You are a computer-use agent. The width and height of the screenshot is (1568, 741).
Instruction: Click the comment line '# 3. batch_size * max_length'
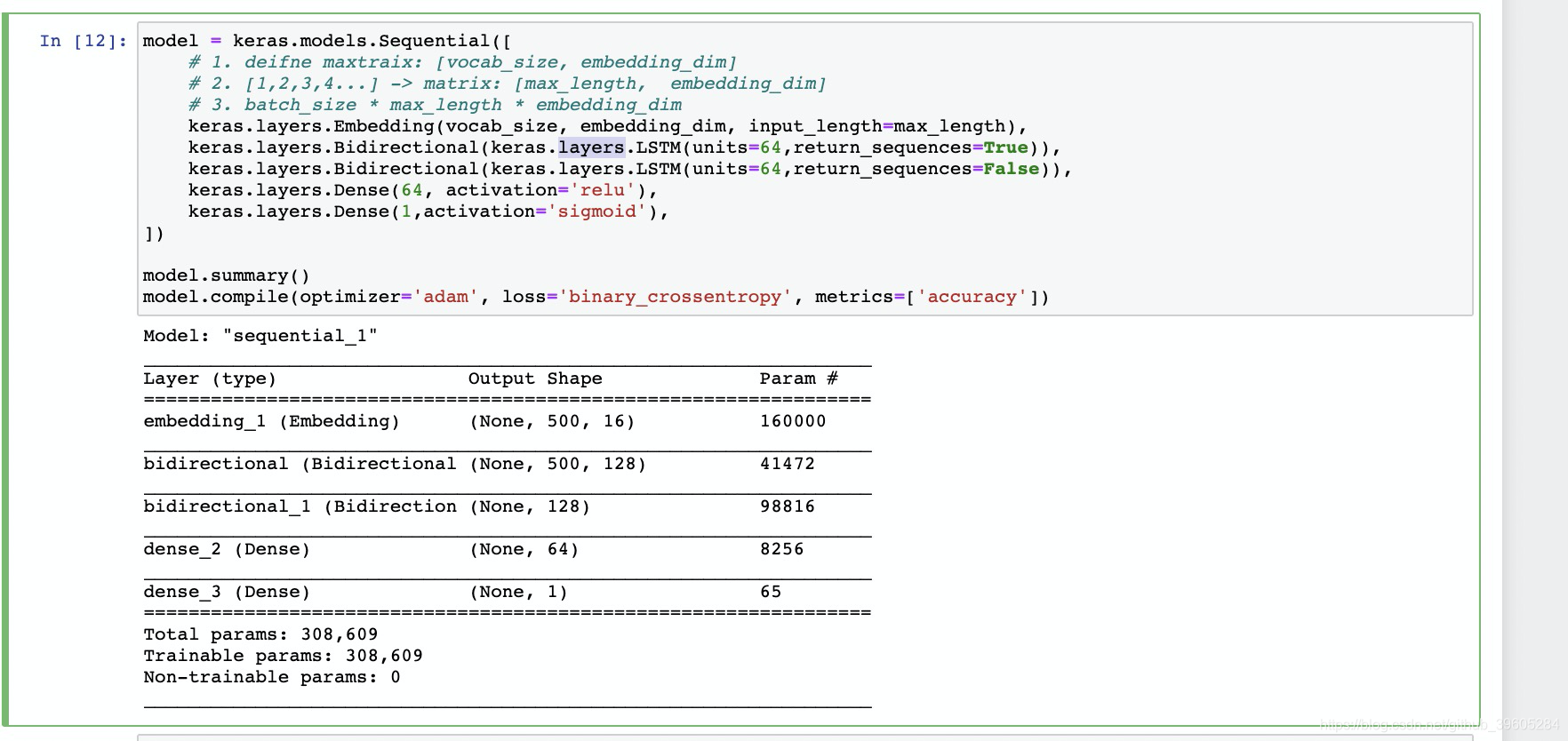[x=436, y=105]
